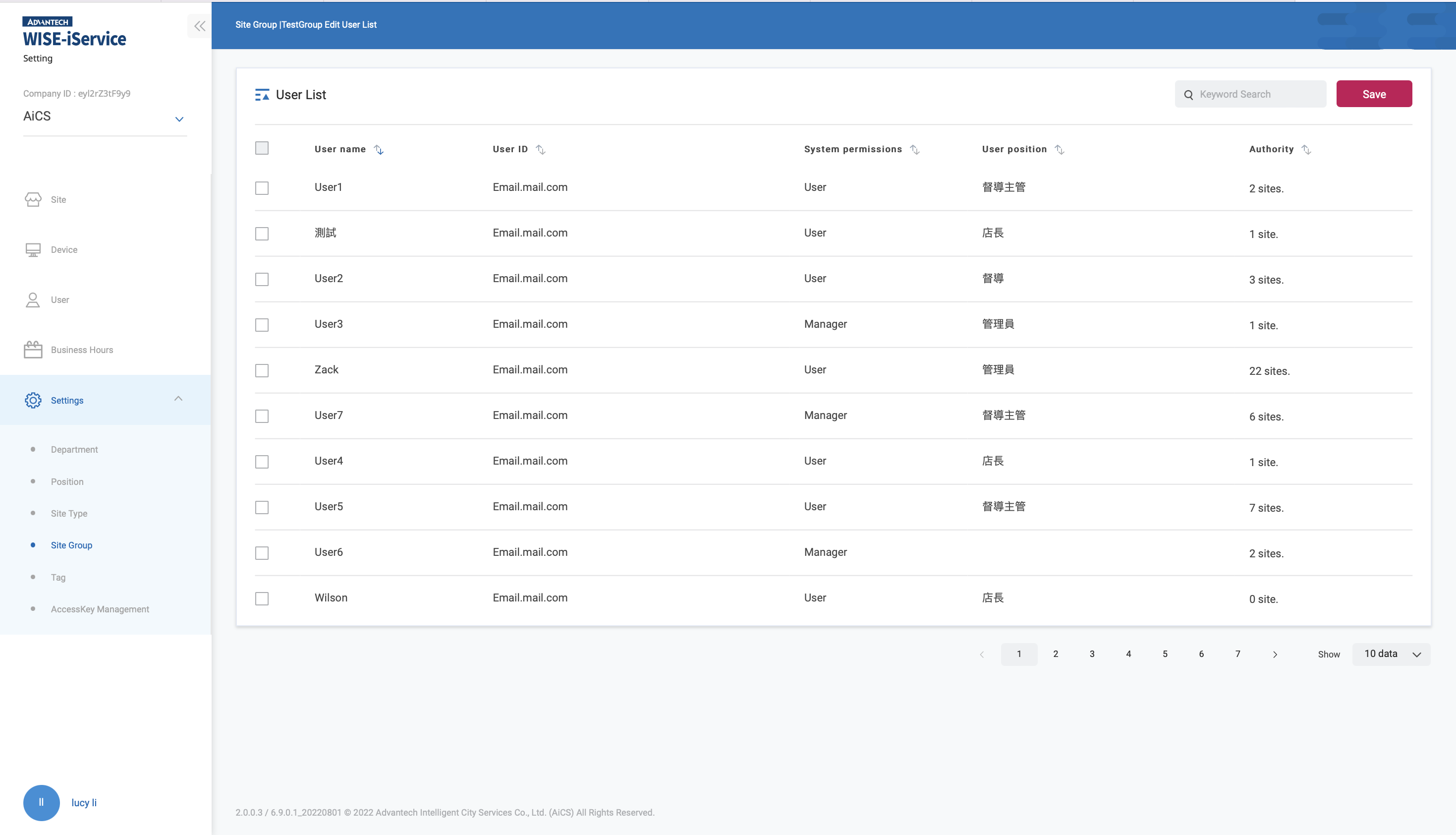
Task: Open the Device section via its icon
Action: pyautogui.click(x=33, y=249)
